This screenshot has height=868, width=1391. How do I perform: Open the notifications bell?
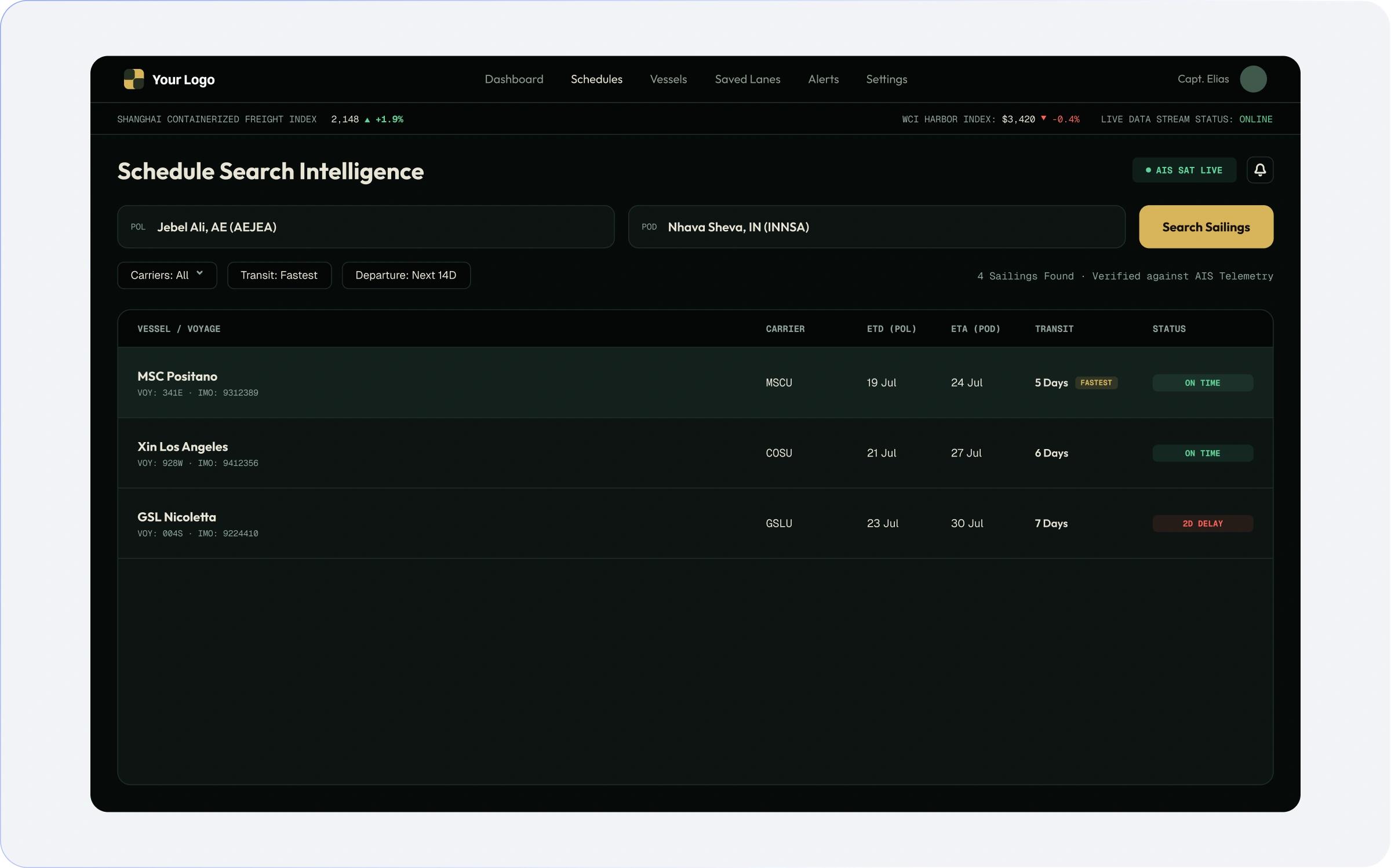click(x=1260, y=170)
